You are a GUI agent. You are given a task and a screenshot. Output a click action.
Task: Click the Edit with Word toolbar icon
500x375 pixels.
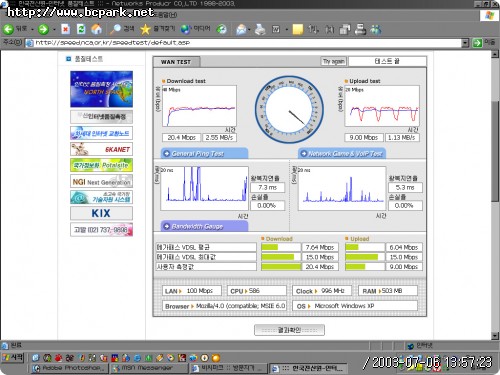[x=276, y=29]
